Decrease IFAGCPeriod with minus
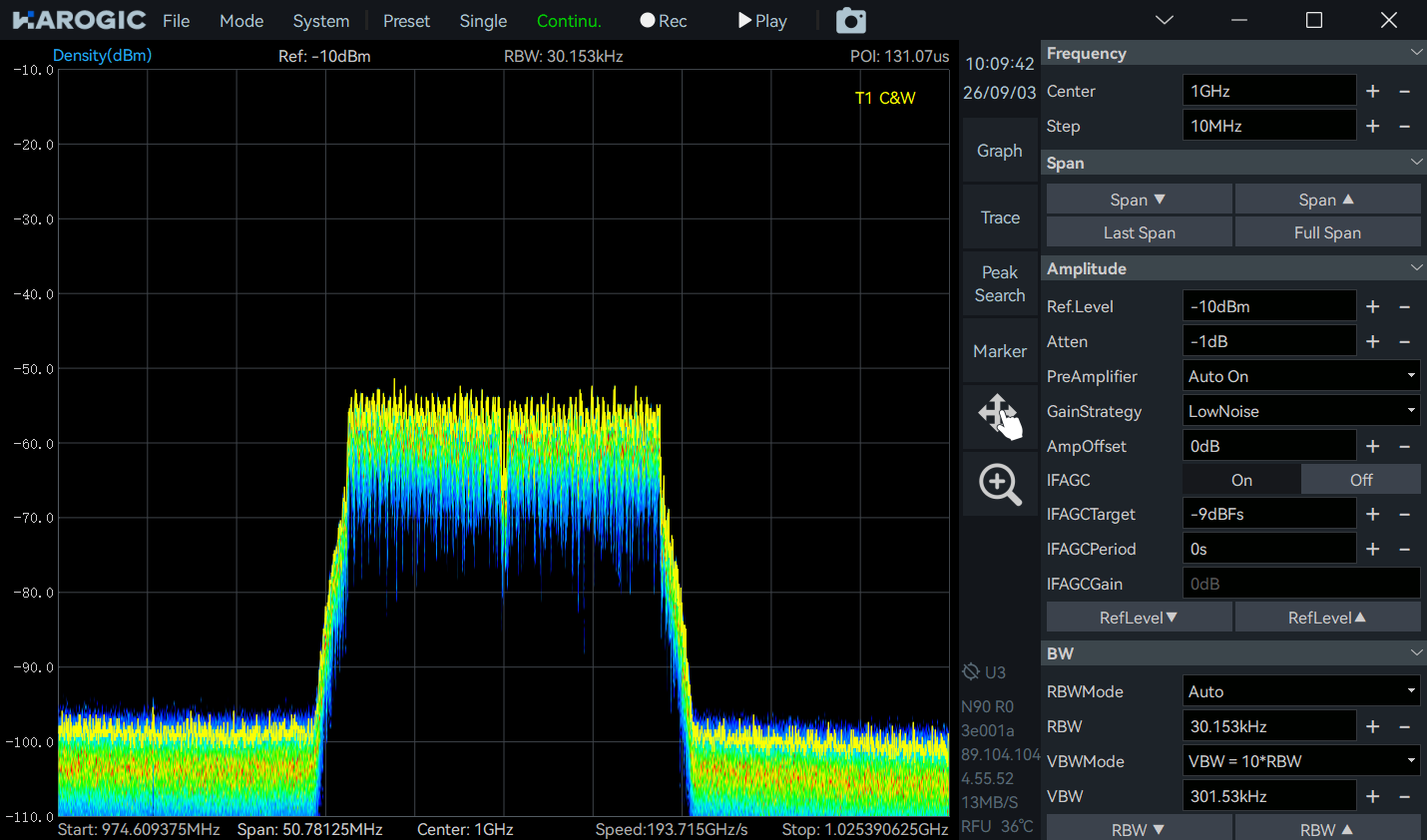 click(1405, 549)
